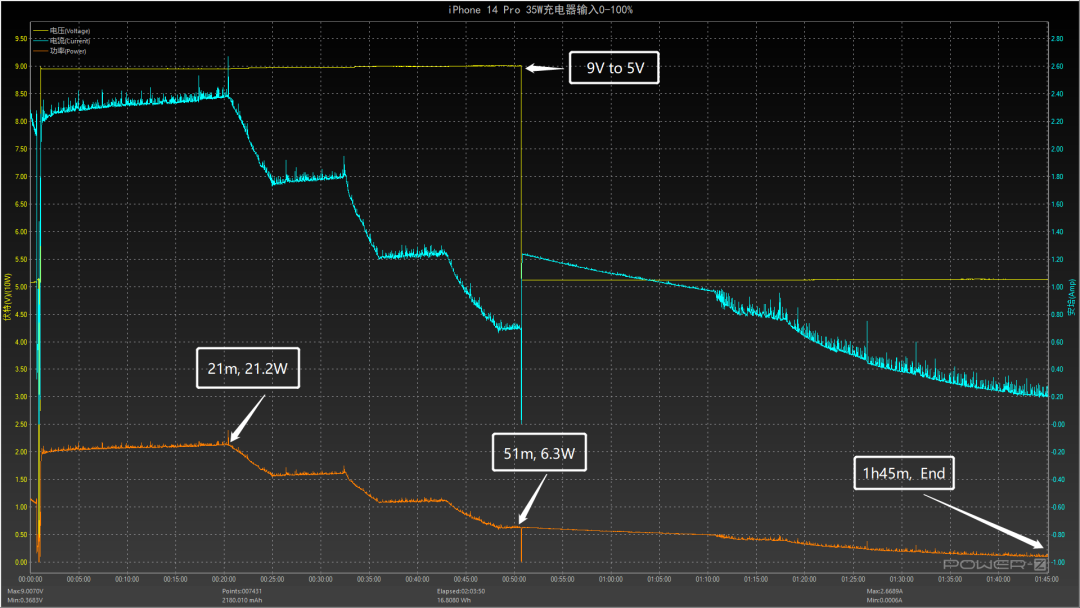Click the 00:05:00 time axis label
This screenshot has height=608, width=1080.
click(79, 580)
